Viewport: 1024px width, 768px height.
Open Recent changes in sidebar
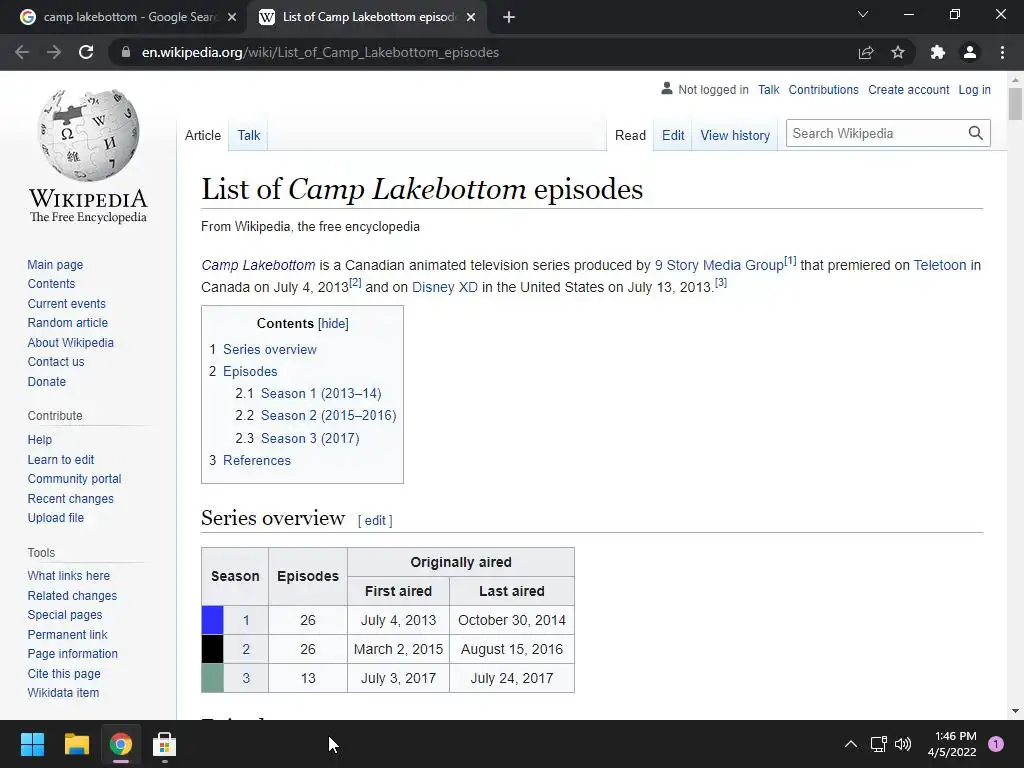tap(71, 498)
